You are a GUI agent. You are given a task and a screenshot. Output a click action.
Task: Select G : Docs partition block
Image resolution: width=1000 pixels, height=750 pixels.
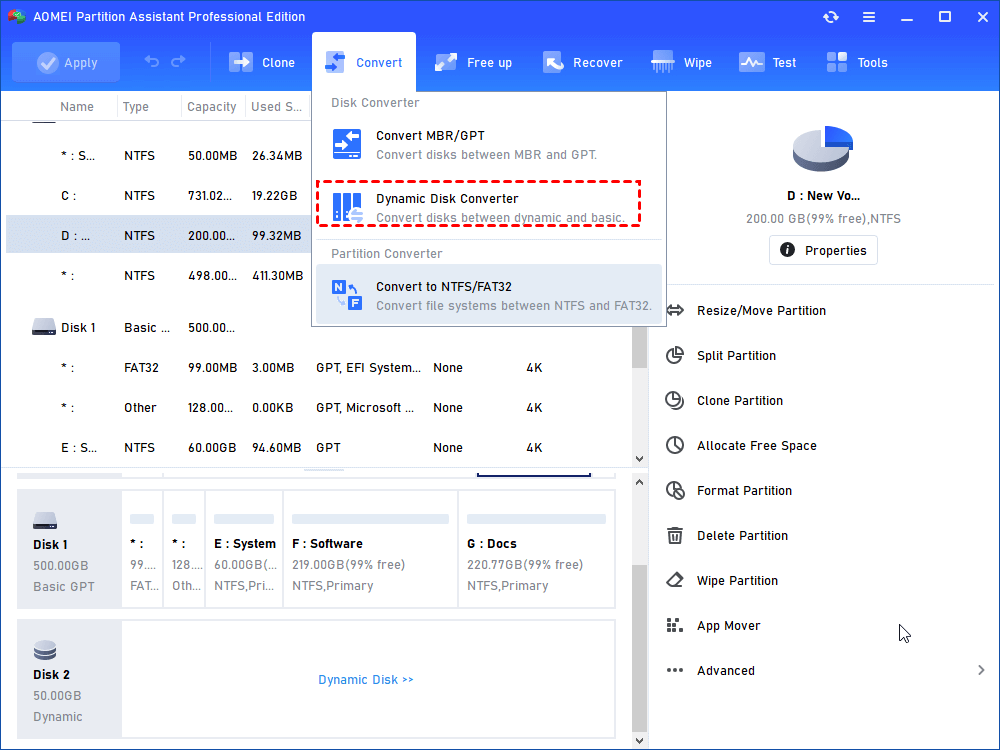(x=536, y=550)
